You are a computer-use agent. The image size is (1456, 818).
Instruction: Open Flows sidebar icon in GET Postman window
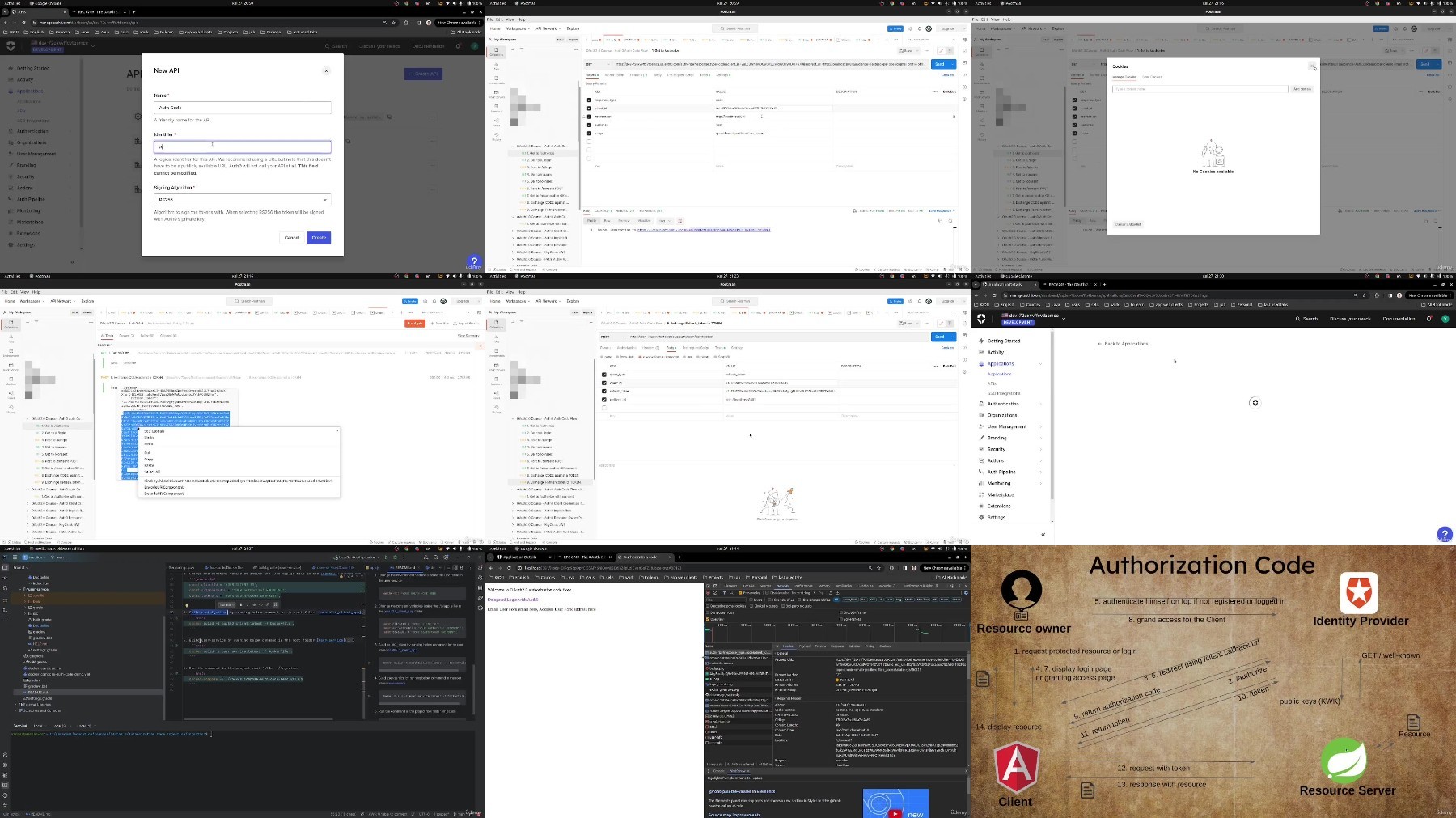click(497, 123)
